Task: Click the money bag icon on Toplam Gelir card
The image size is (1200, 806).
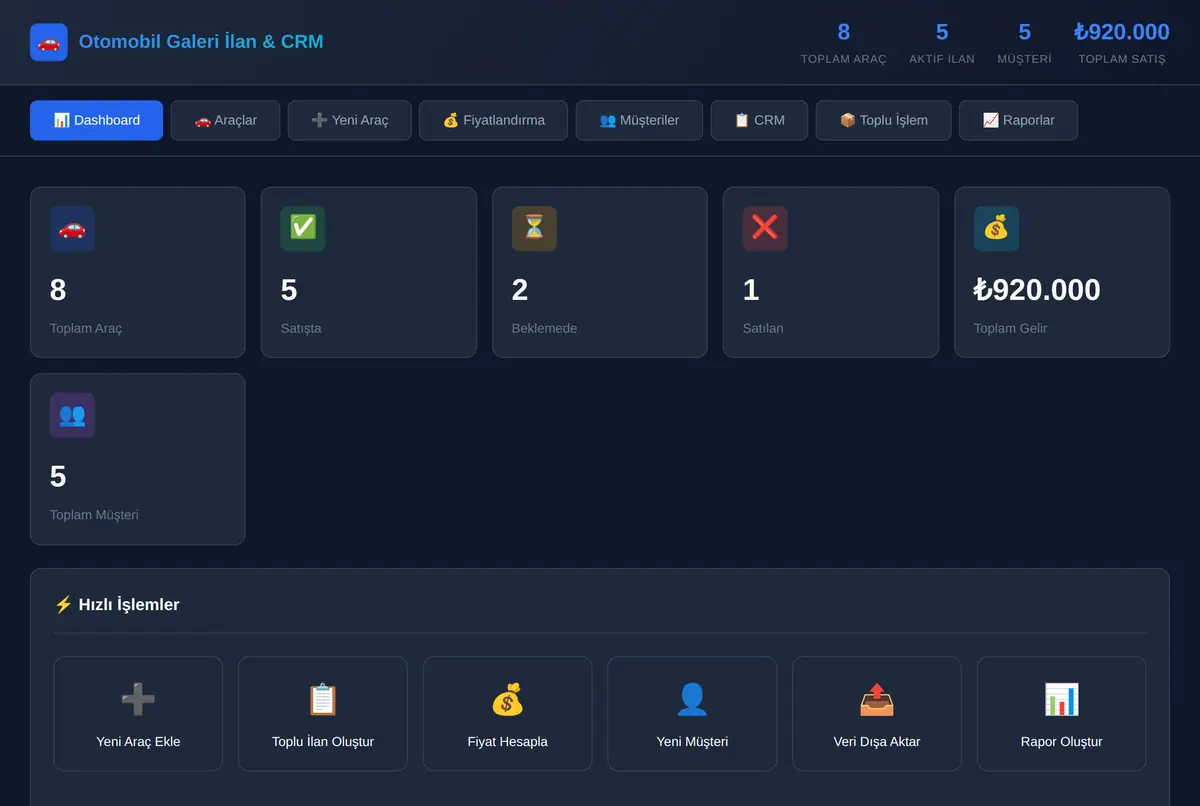Action: coord(996,229)
